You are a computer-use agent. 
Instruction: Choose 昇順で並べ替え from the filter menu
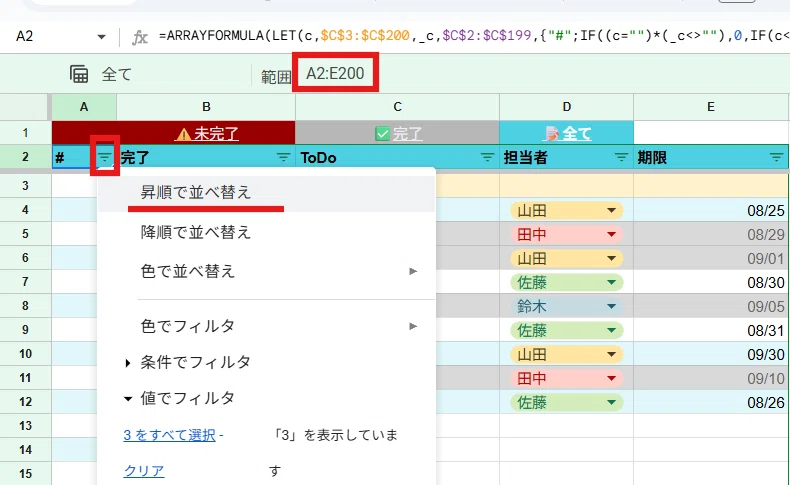tap(267, 192)
